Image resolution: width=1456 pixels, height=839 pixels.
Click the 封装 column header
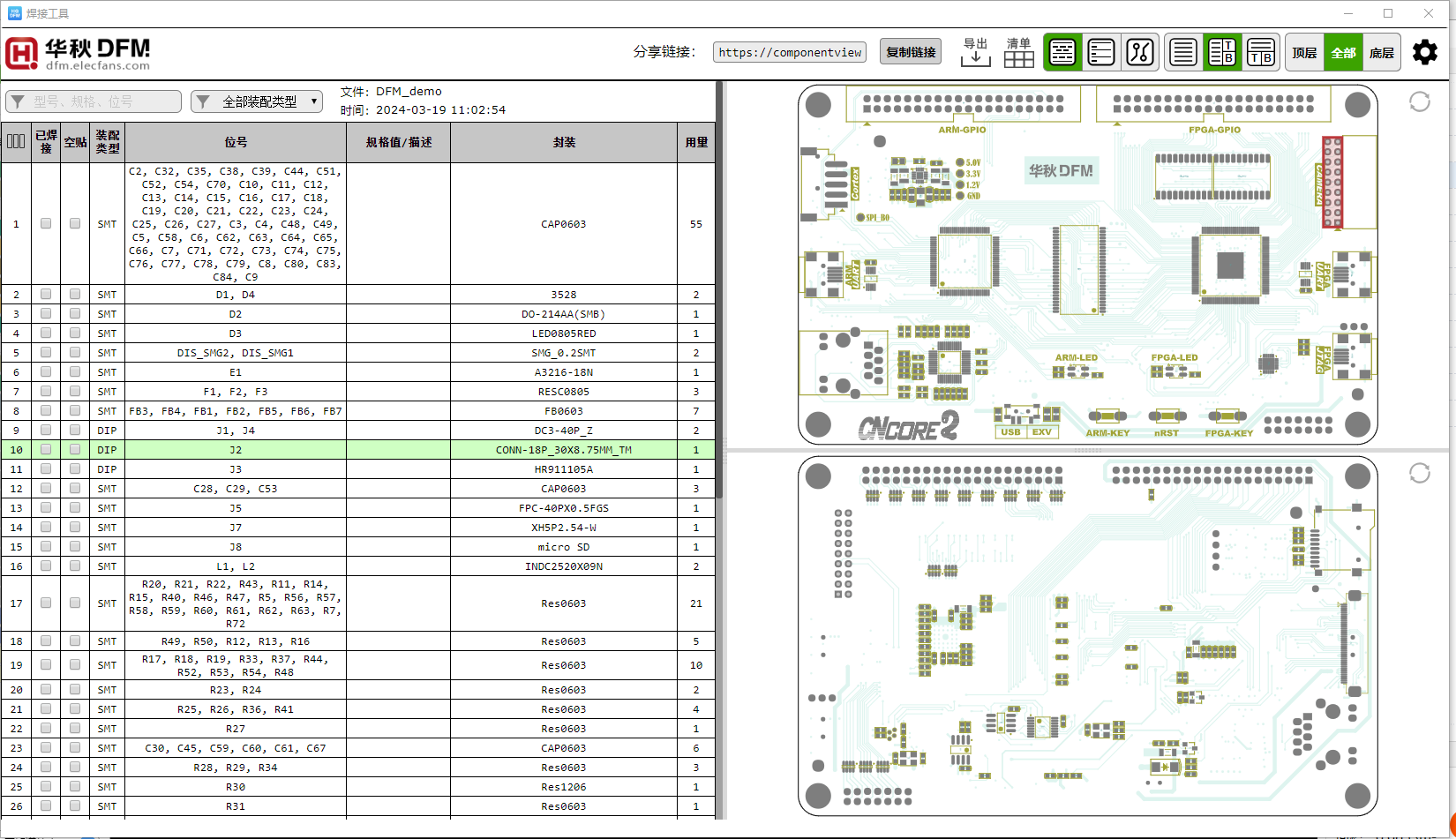tap(564, 142)
